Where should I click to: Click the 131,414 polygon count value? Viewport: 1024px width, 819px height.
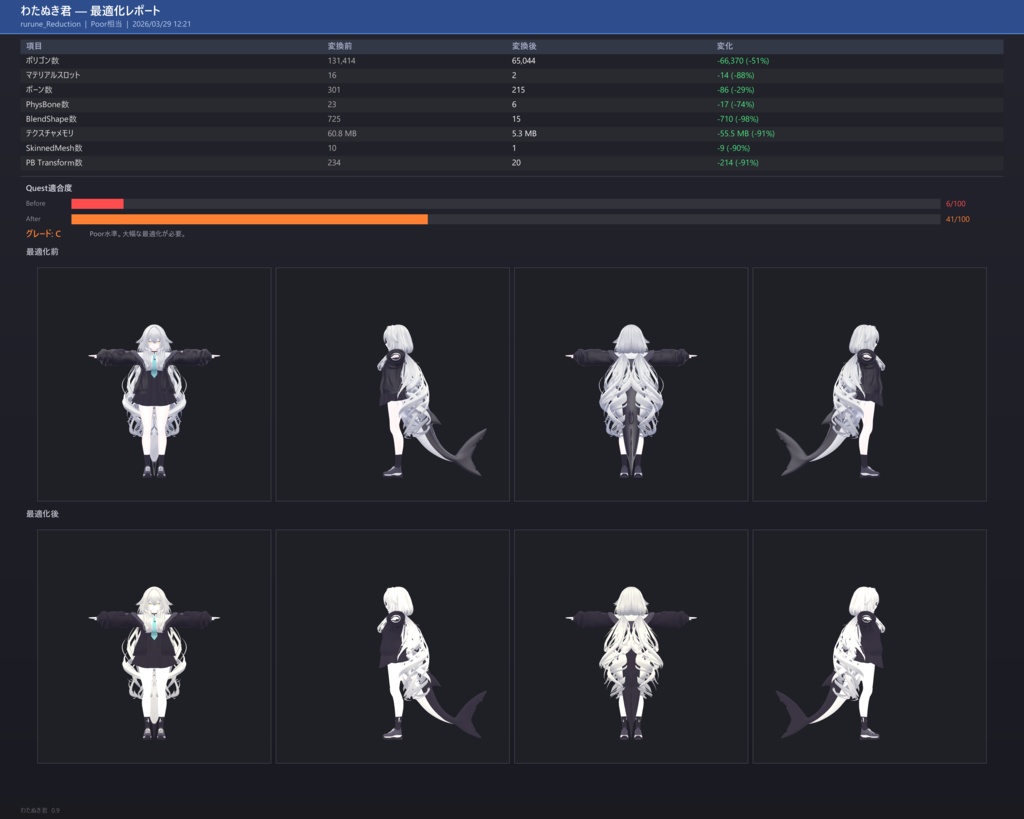[342, 61]
